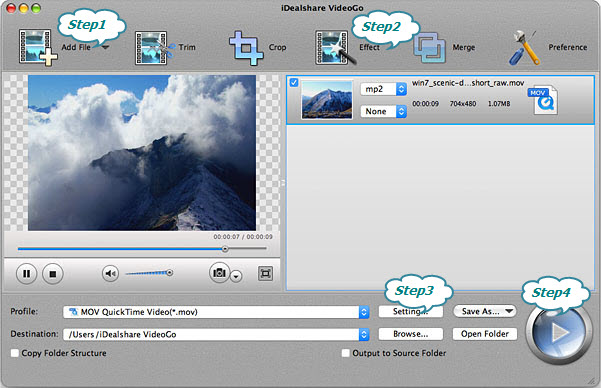The width and height of the screenshot is (601, 388).
Task: Click the Merge text label
Action: click(x=463, y=47)
